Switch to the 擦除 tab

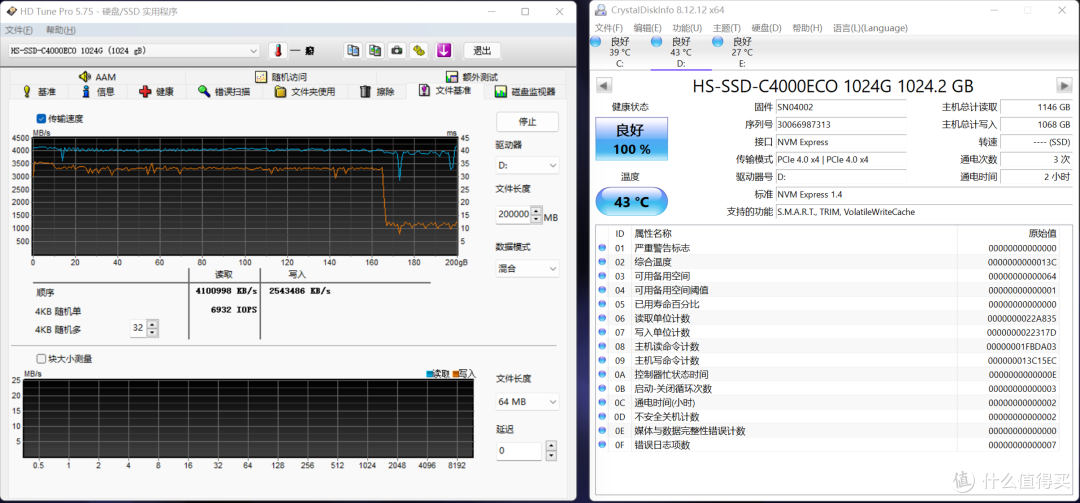pyautogui.click(x=377, y=92)
